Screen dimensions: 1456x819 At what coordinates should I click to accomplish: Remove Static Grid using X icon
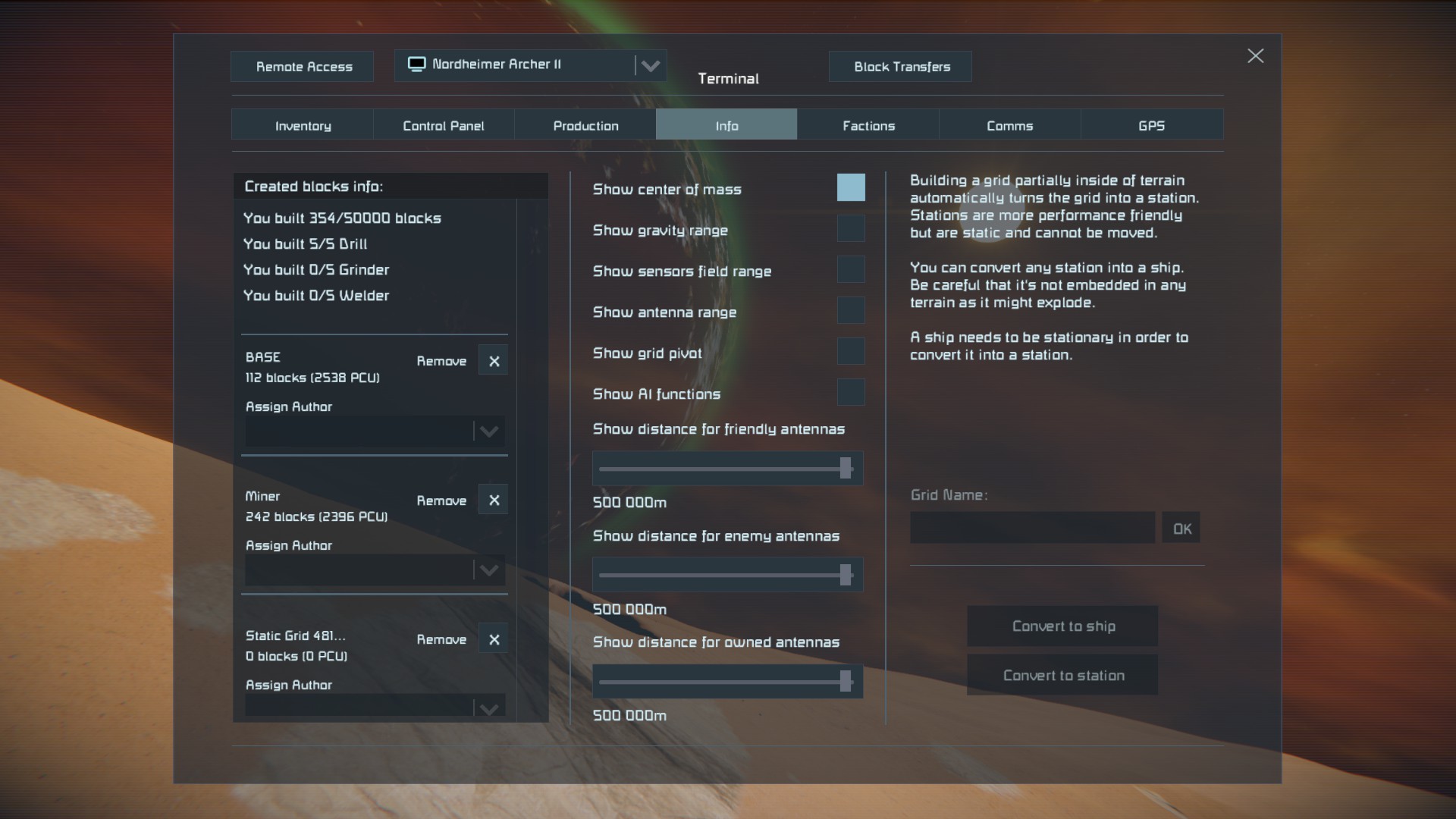tap(494, 640)
